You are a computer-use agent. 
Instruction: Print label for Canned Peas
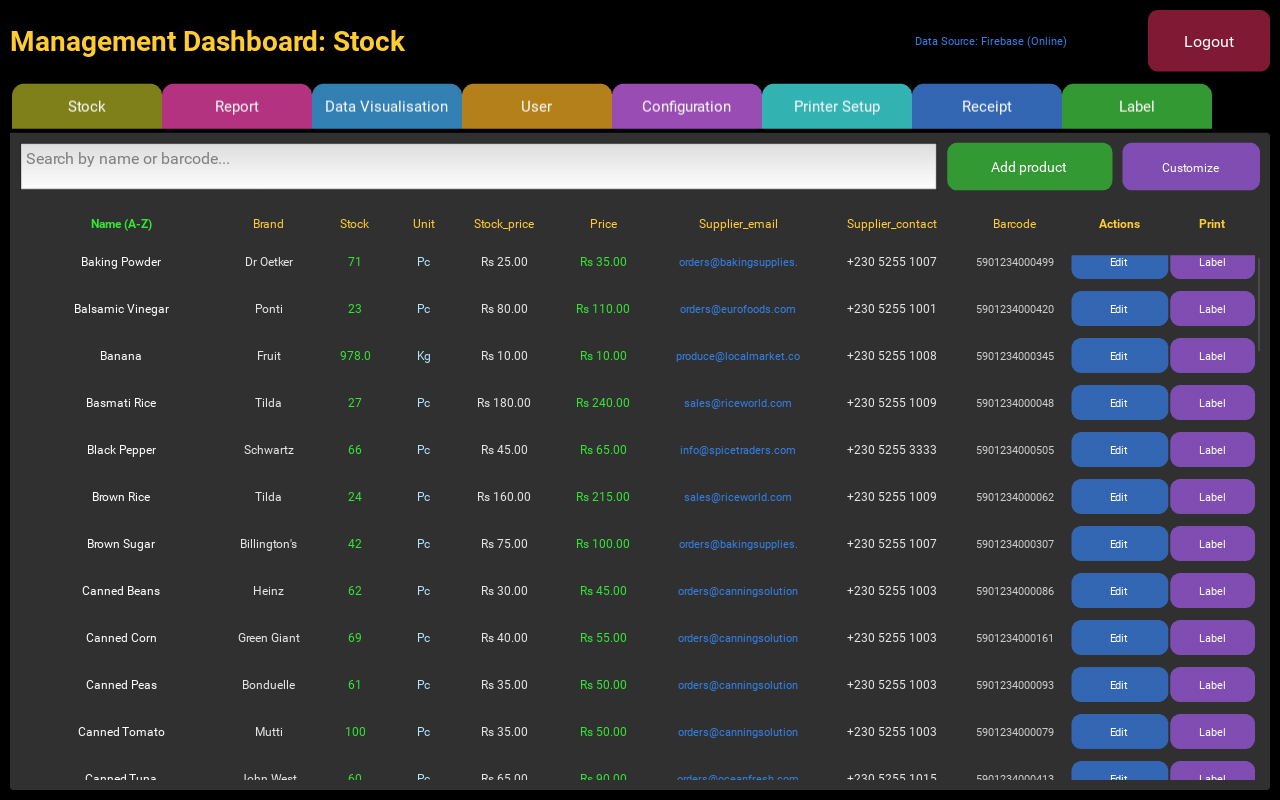coord(1212,685)
